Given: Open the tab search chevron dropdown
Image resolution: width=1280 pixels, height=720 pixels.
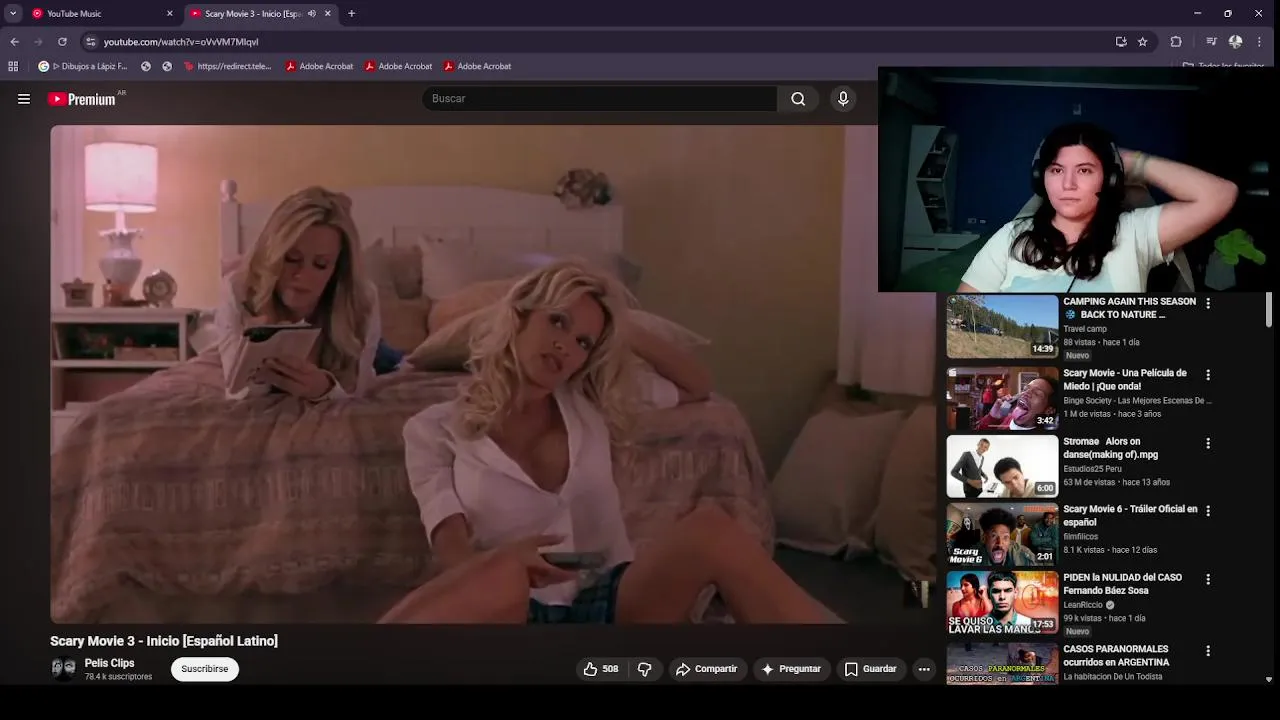Looking at the screenshot, I should tap(13, 14).
